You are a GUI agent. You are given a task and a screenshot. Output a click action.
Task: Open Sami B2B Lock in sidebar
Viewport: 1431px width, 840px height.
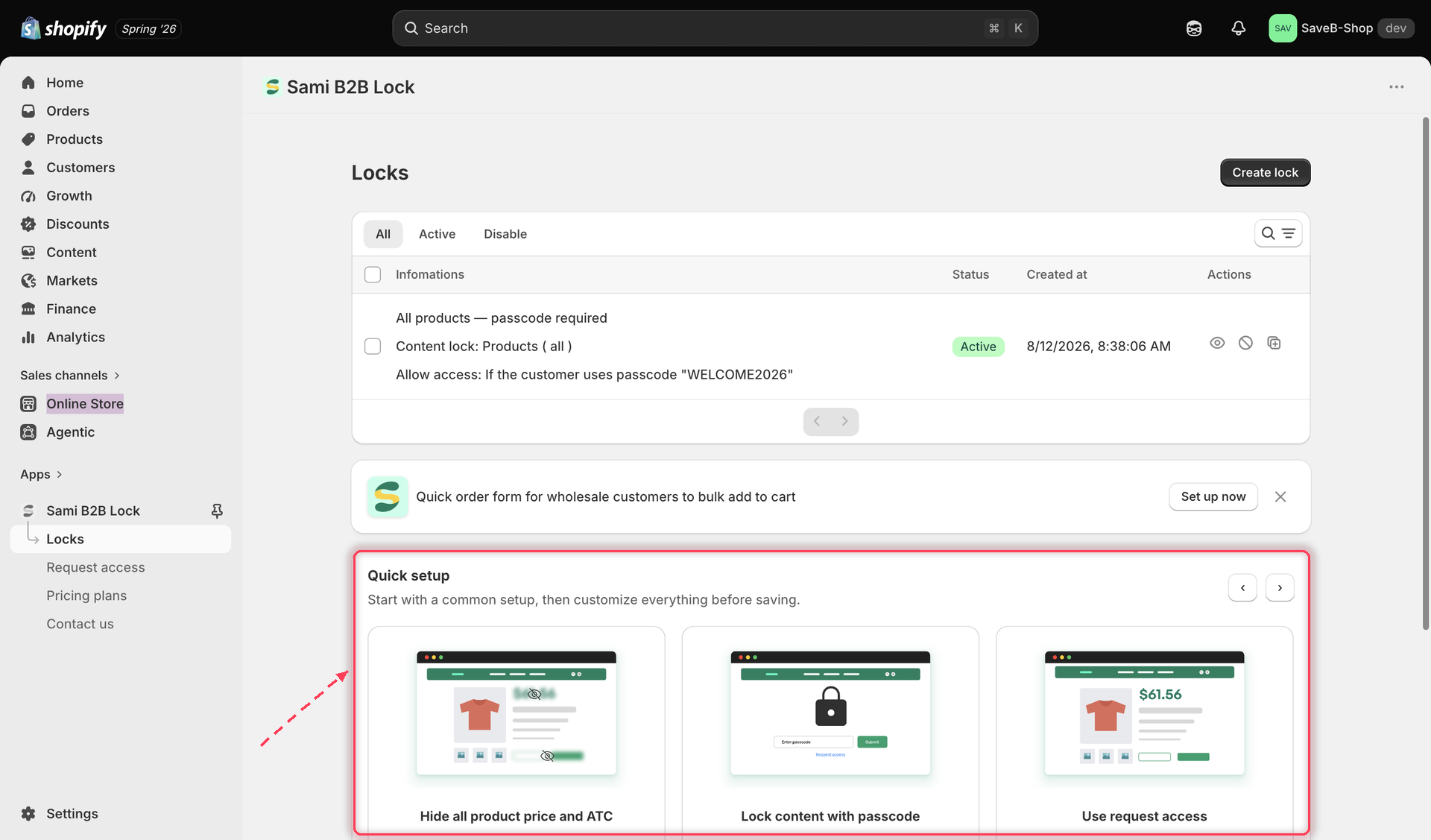pyautogui.click(x=93, y=511)
